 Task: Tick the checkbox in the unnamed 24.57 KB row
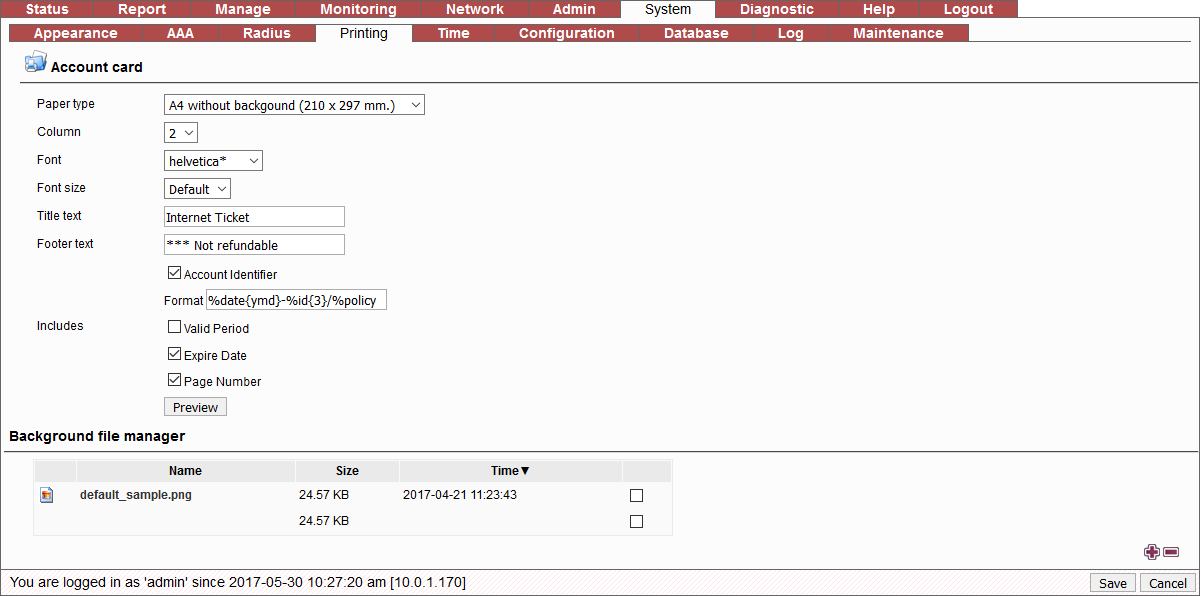point(636,521)
